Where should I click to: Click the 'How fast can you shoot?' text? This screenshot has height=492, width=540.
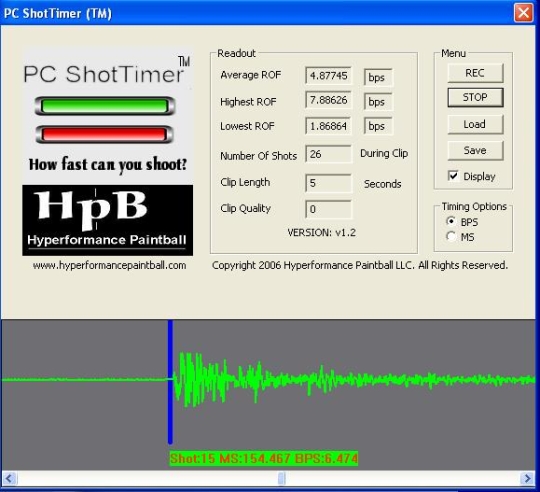(108, 165)
